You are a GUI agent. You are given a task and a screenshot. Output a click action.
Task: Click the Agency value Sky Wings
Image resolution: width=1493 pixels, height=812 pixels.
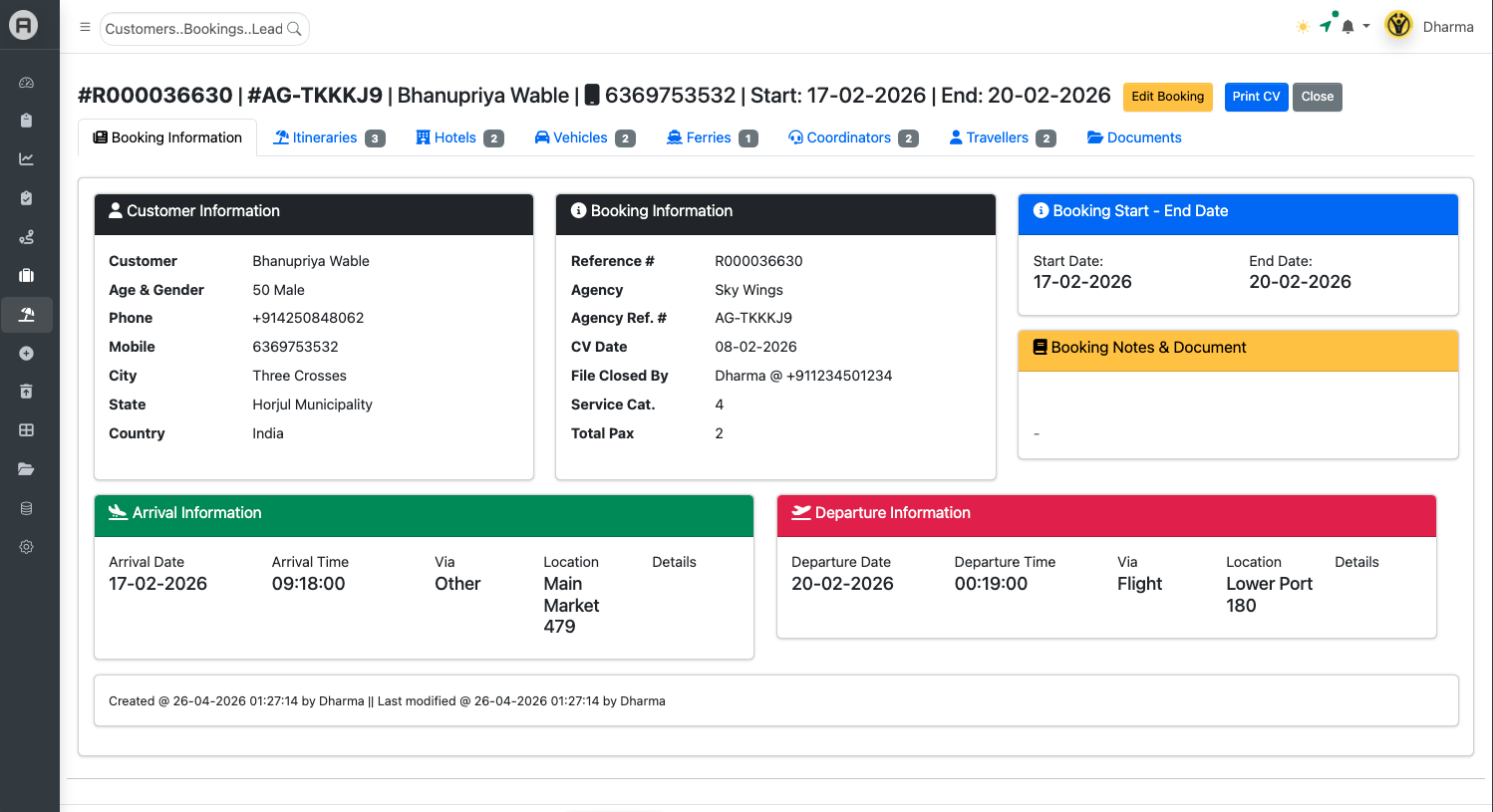coord(748,290)
